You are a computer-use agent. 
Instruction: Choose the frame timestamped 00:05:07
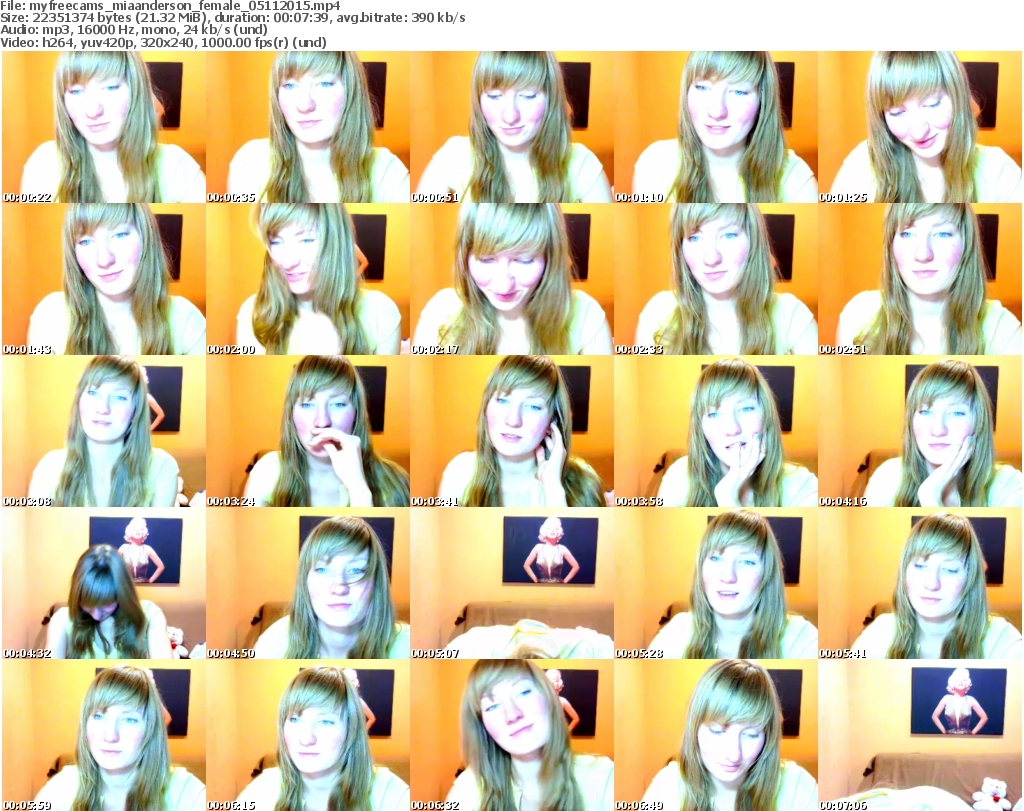point(511,583)
